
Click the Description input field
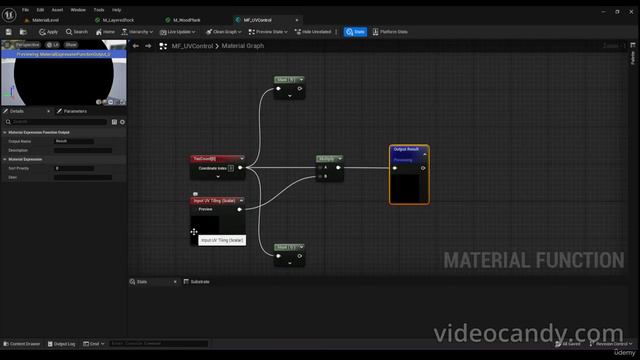point(83,150)
